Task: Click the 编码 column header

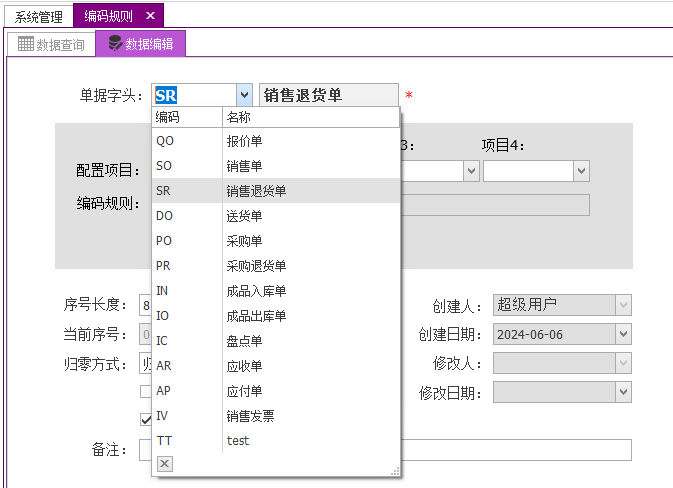Action: [x=187, y=117]
